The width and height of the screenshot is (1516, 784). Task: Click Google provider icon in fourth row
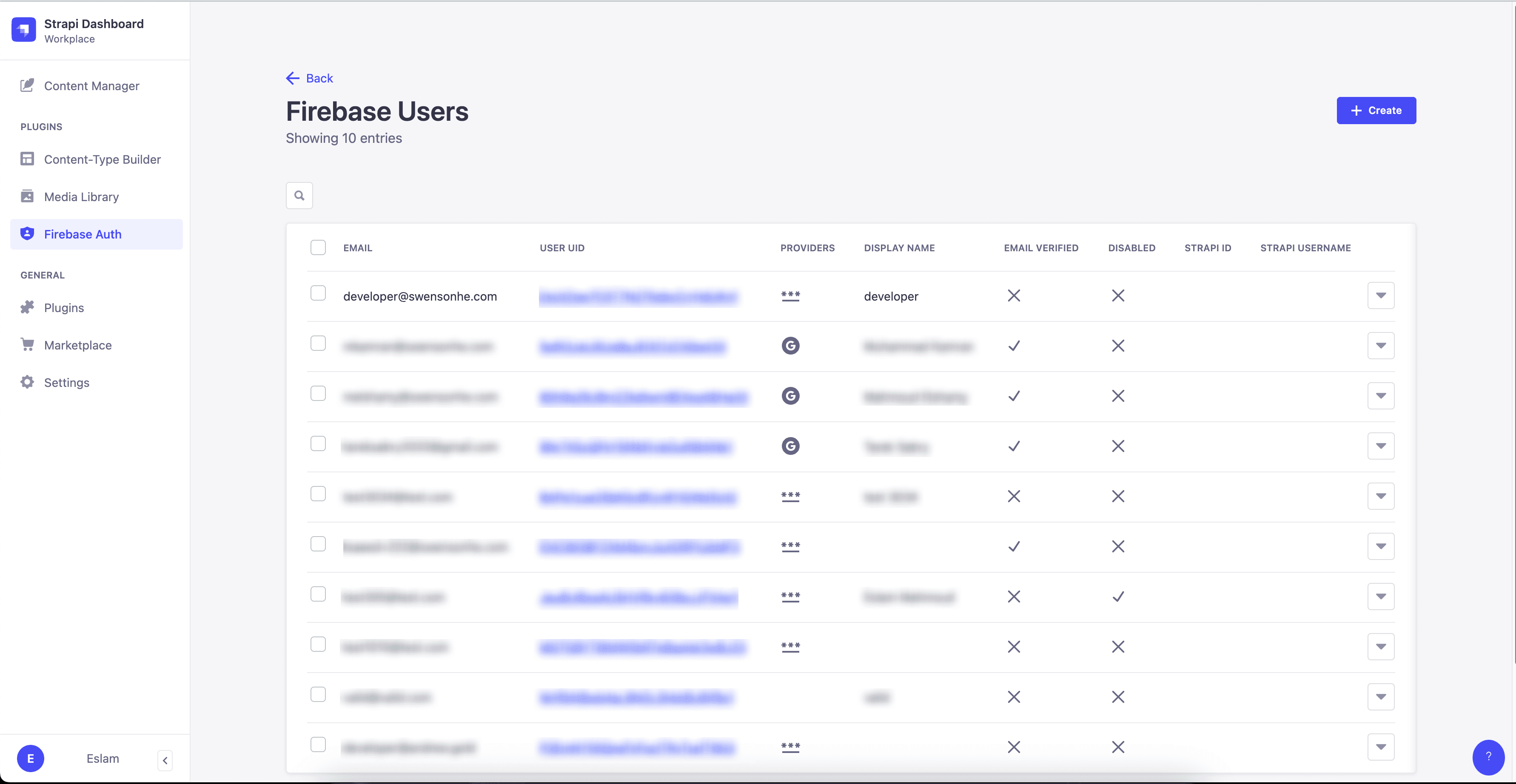pos(790,446)
